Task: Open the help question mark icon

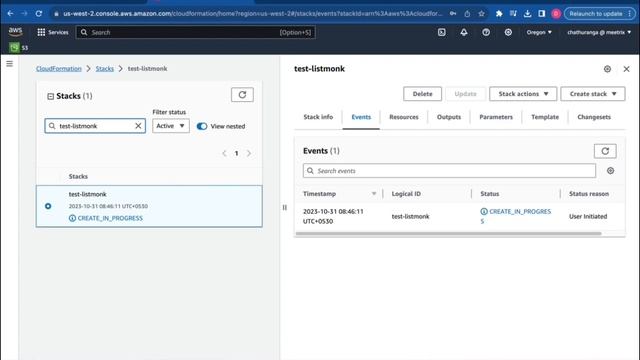Action: click(486, 32)
